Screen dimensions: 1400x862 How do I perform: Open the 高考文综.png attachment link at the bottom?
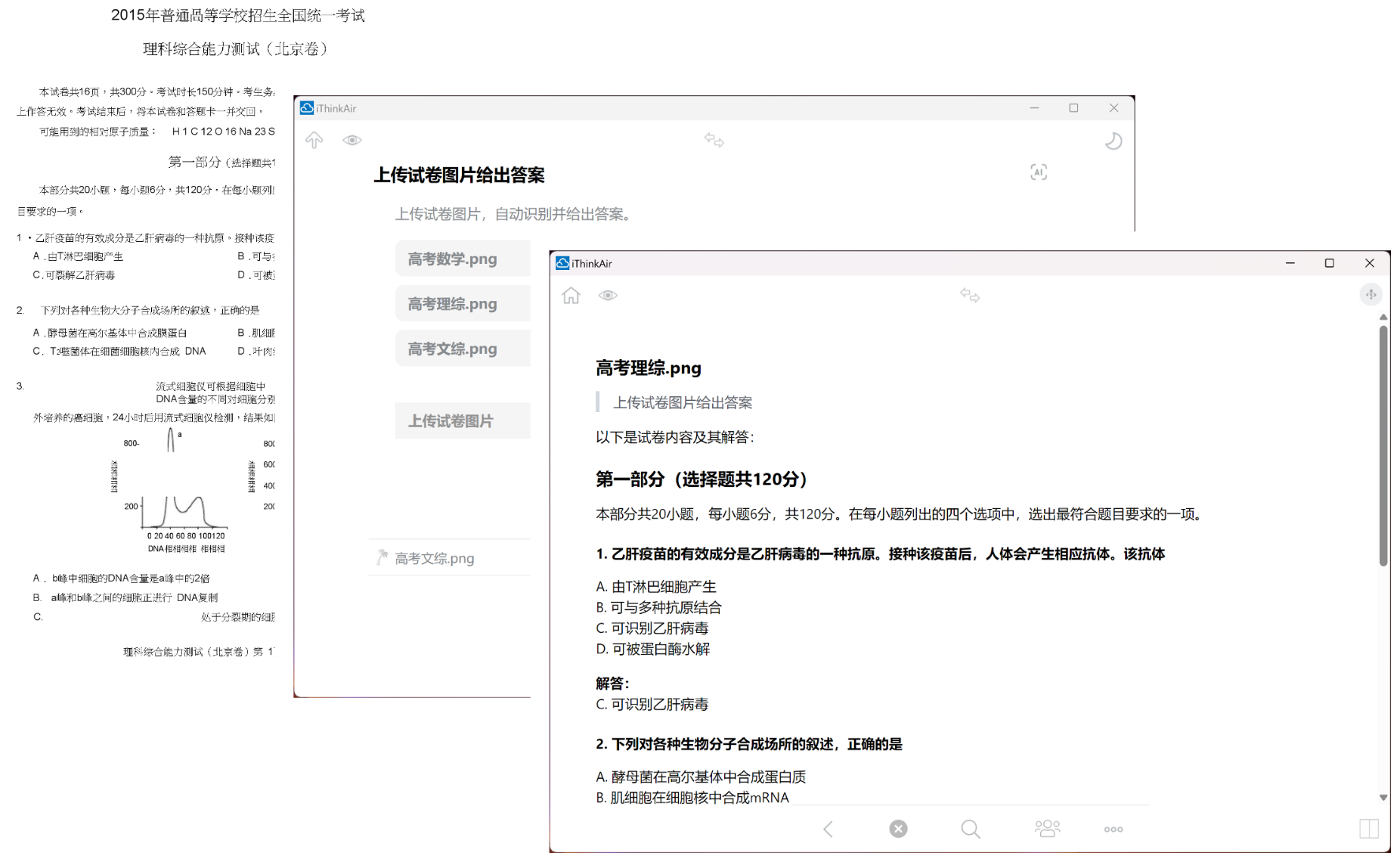[434, 559]
